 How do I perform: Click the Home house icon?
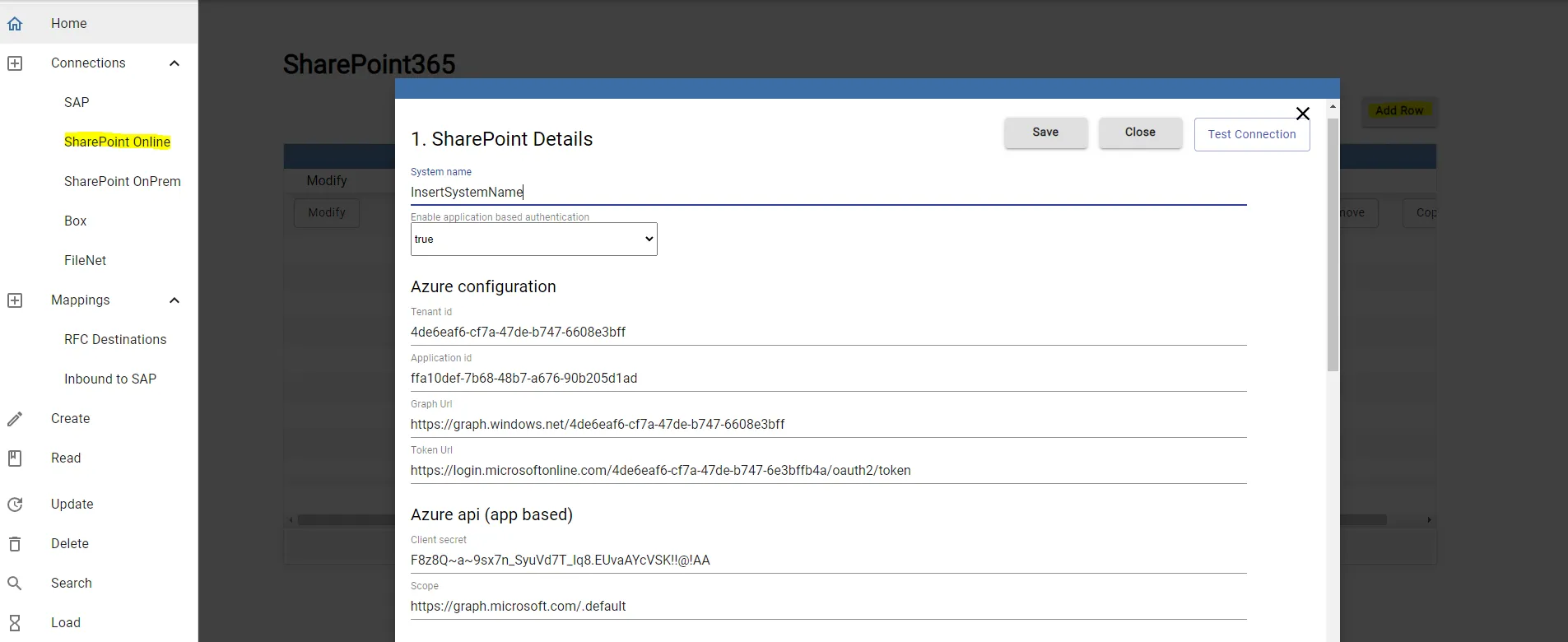point(15,24)
